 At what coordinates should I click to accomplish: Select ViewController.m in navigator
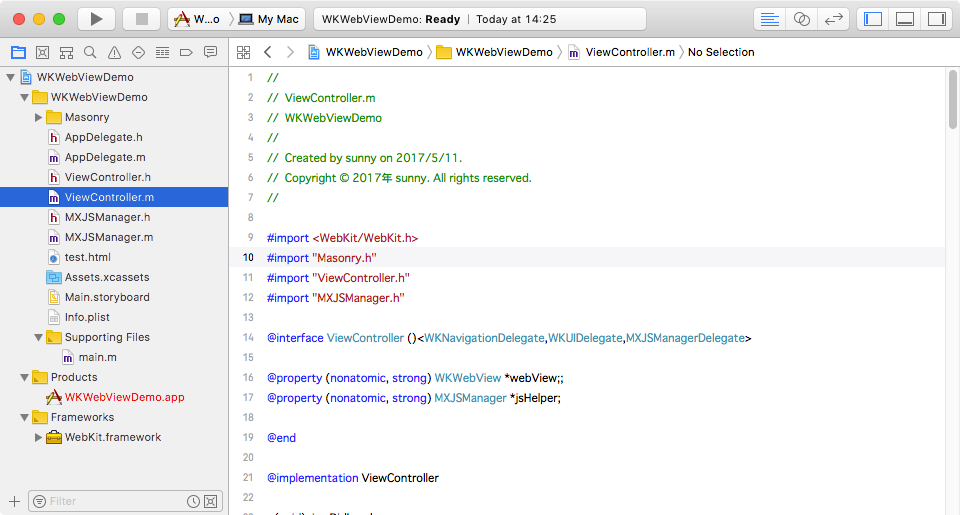[x=114, y=197]
